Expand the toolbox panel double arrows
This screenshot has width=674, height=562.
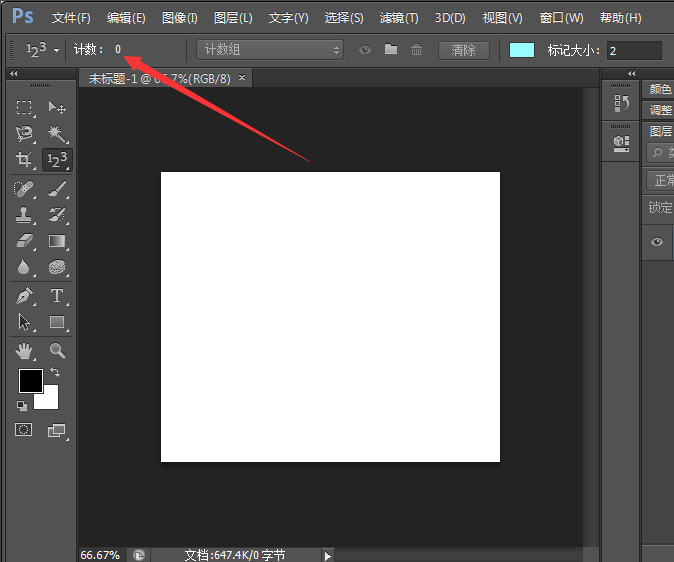(x=14, y=74)
